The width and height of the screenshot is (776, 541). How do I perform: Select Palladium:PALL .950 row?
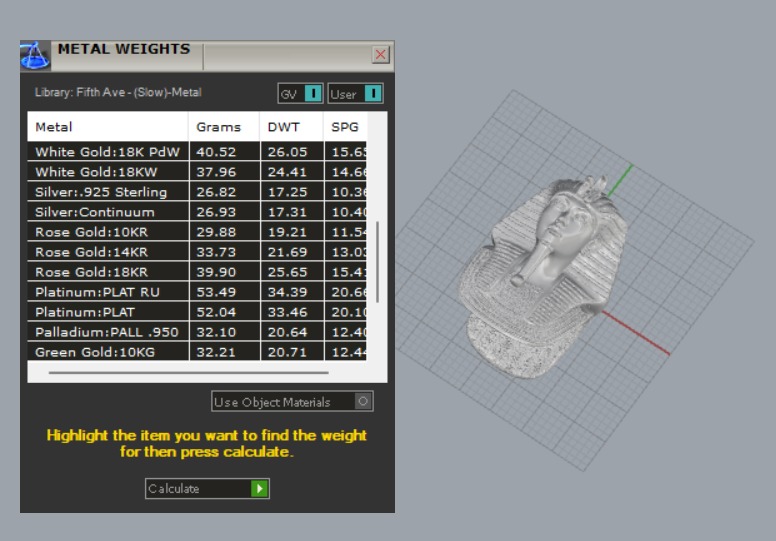tap(197, 332)
